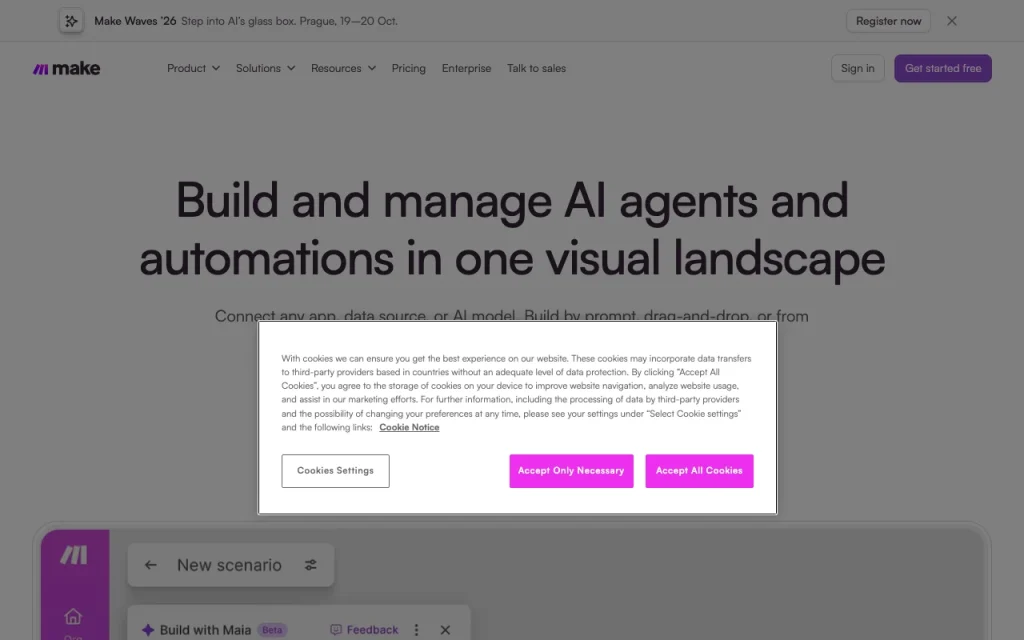The height and width of the screenshot is (640, 1024).
Task: Click the Beta badge next to Maia
Action: [272, 630]
